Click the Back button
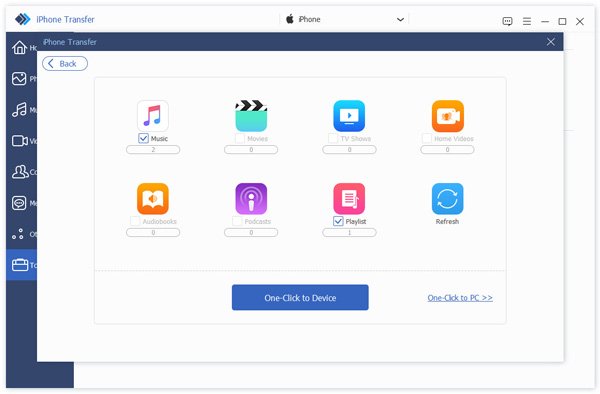The image size is (600, 394). 65,63
